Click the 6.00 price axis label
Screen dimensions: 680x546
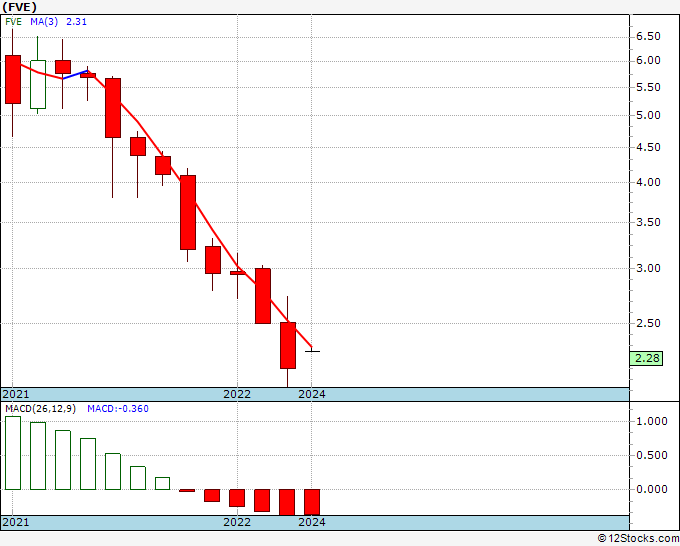click(648, 60)
